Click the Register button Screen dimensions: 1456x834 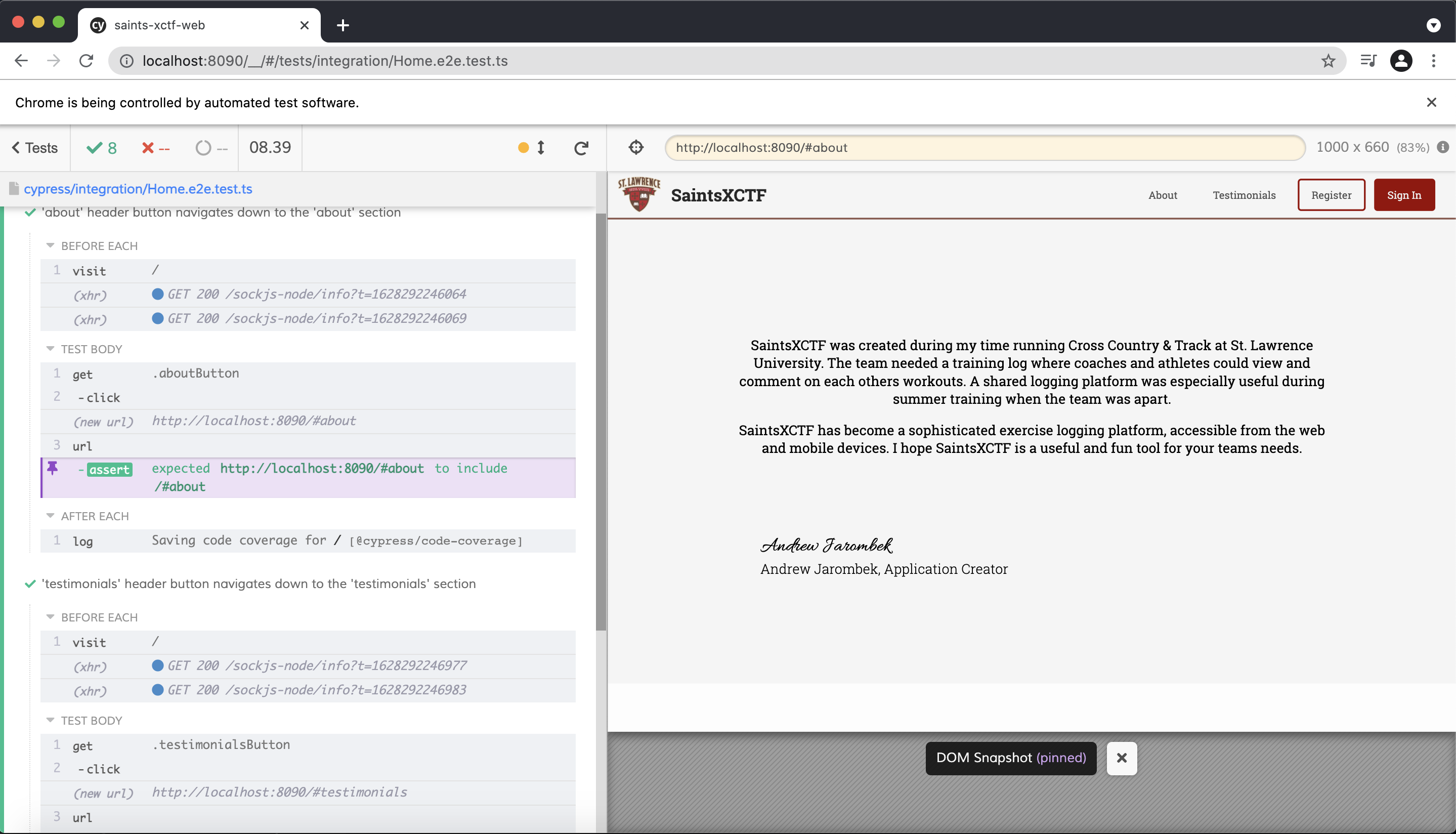coord(1331,195)
